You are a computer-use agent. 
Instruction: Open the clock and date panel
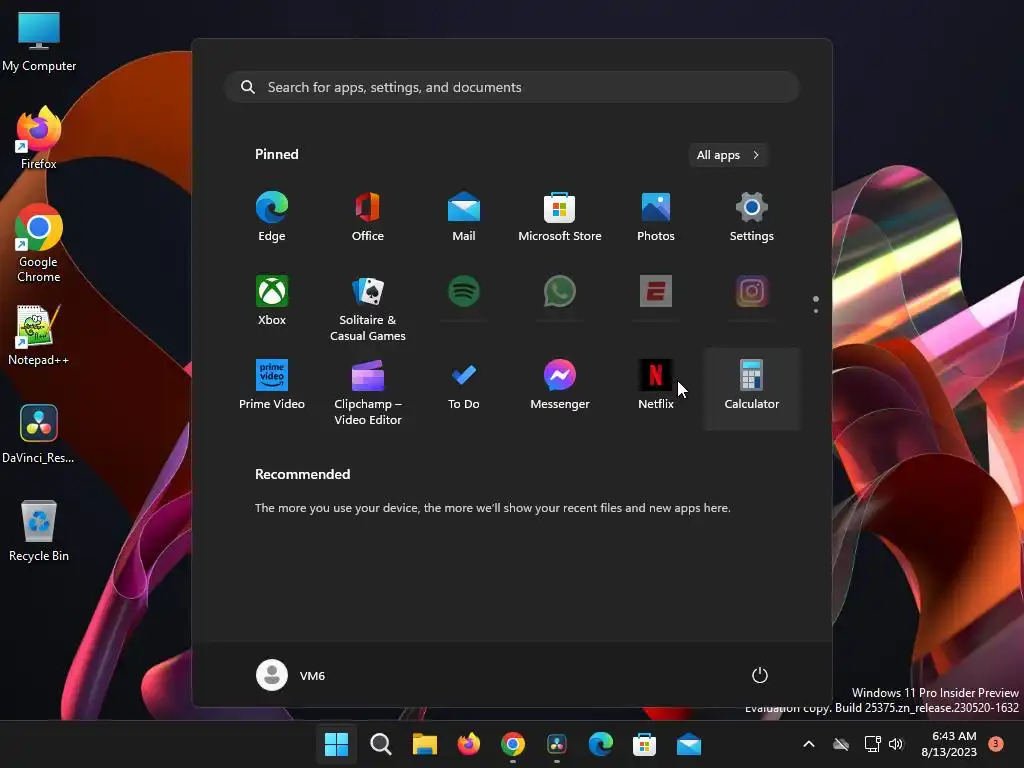click(x=949, y=744)
